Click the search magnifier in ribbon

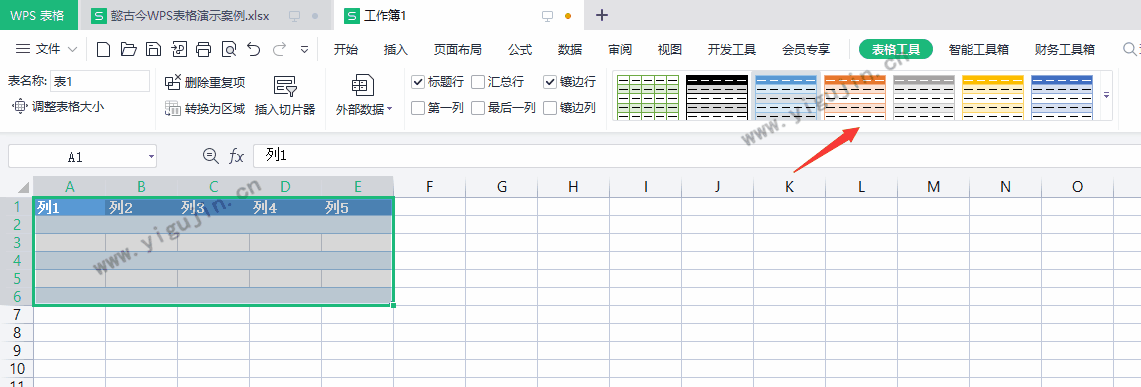click(x=1130, y=49)
